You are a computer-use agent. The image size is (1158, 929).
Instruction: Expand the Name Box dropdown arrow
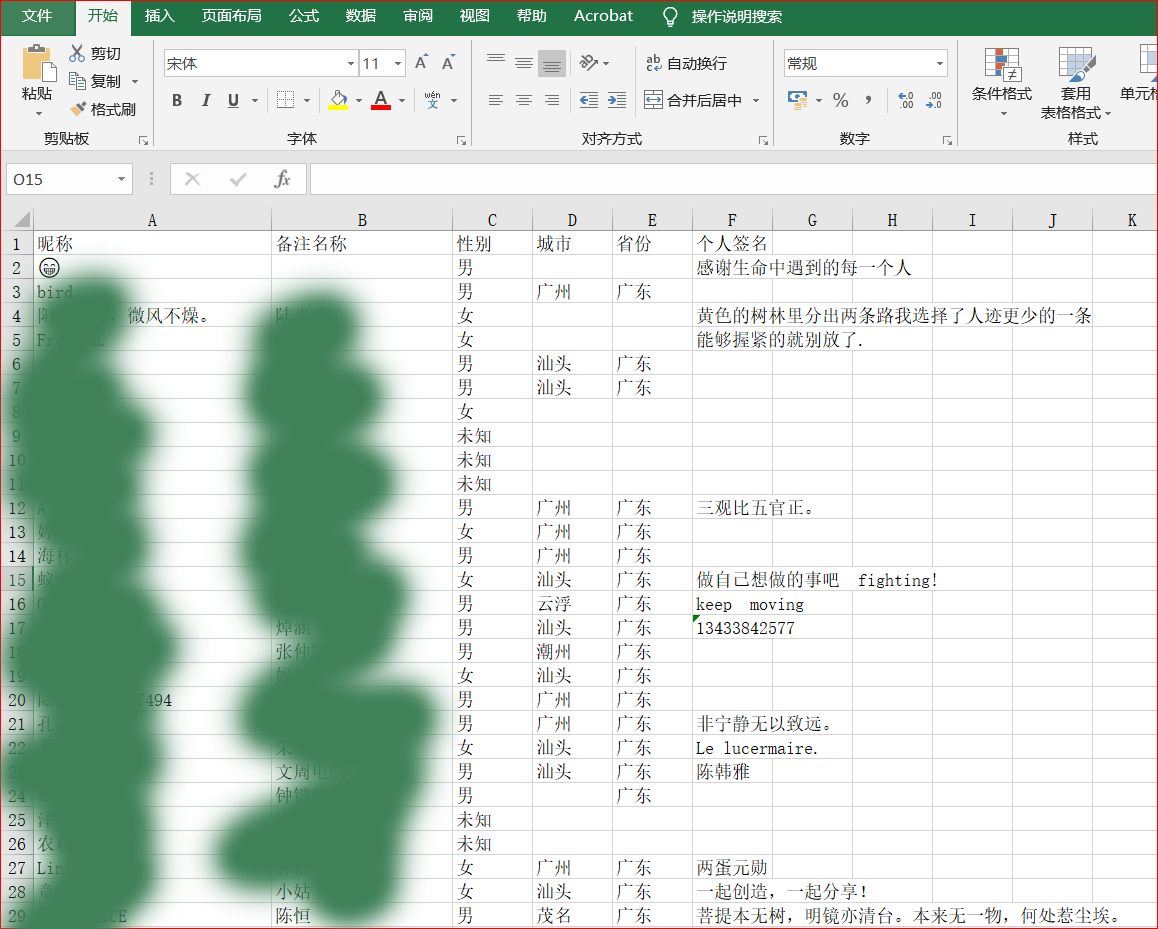121,179
